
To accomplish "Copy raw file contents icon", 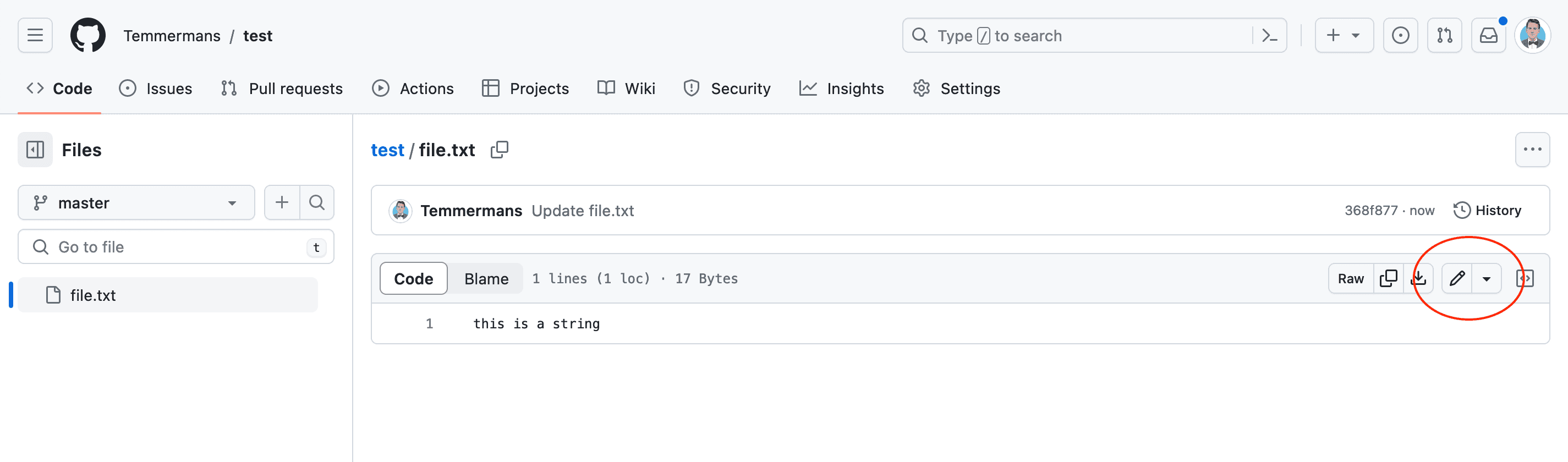I will tap(1388, 279).
